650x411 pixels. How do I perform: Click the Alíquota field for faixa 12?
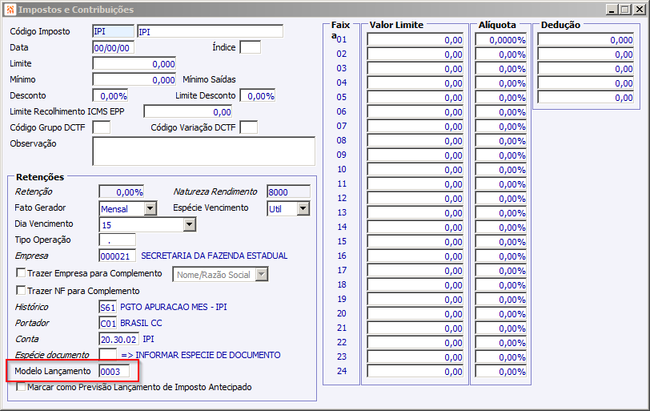click(x=501, y=198)
